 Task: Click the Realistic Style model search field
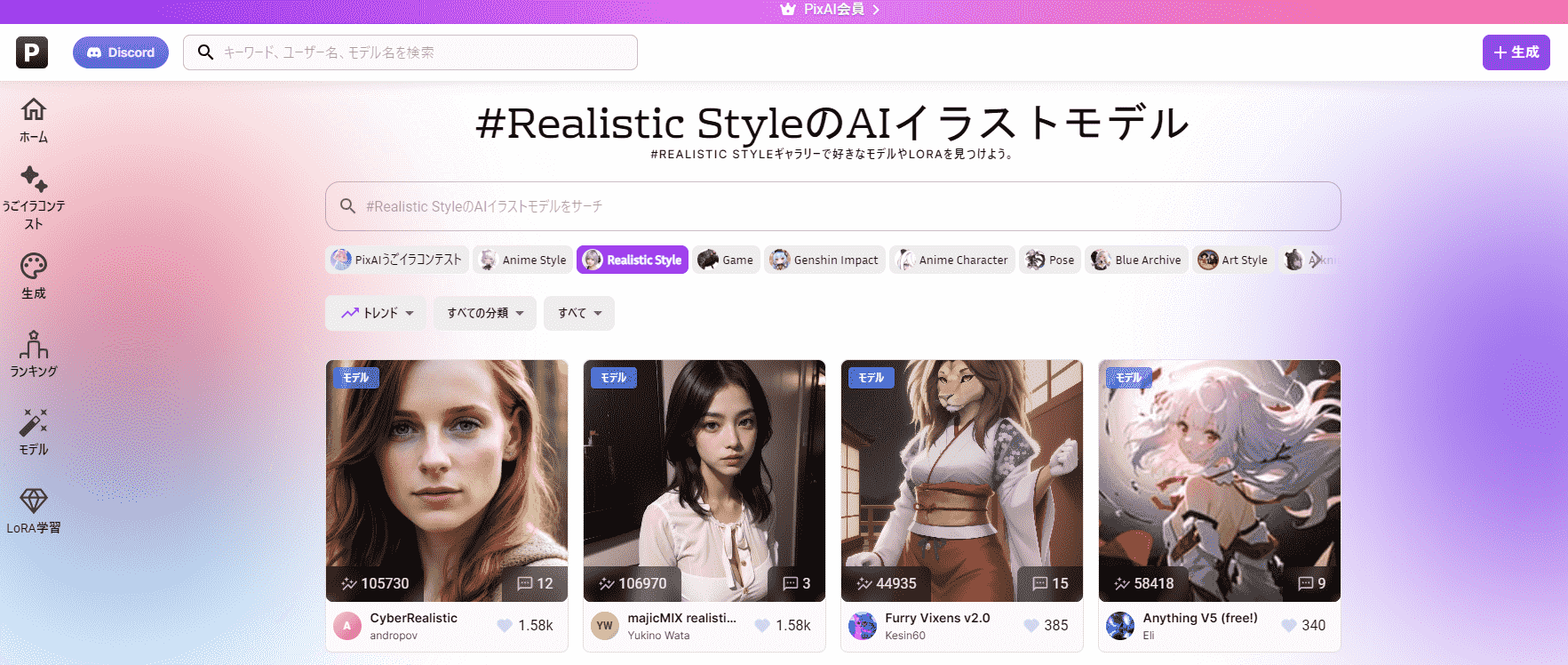832,206
